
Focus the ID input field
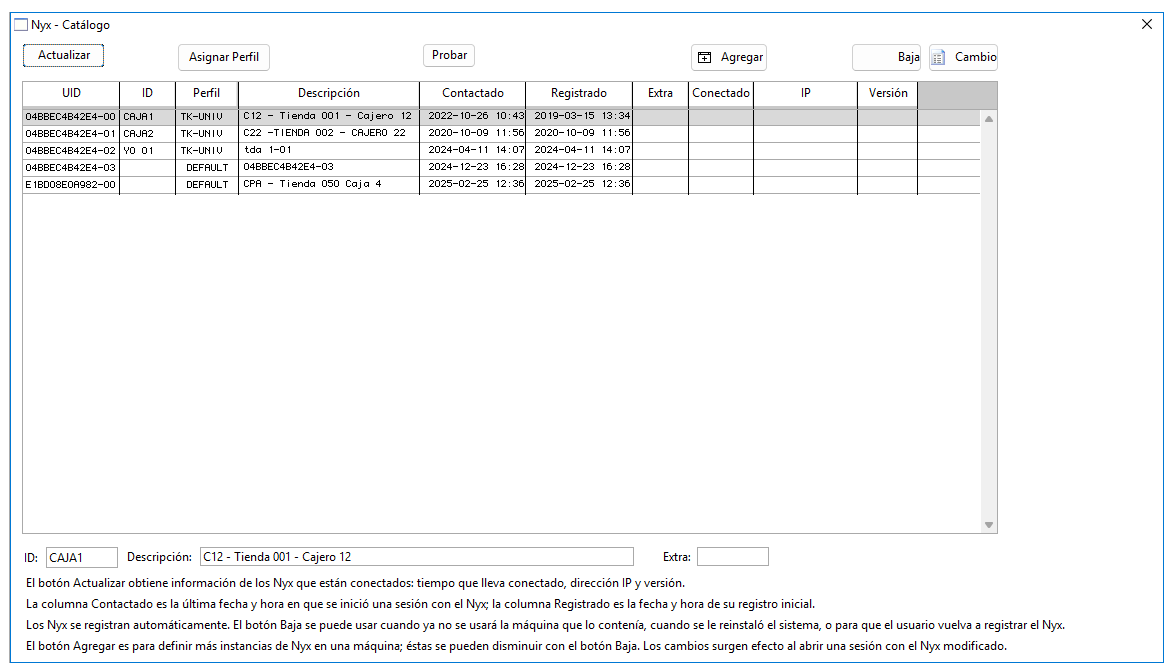[82, 557]
